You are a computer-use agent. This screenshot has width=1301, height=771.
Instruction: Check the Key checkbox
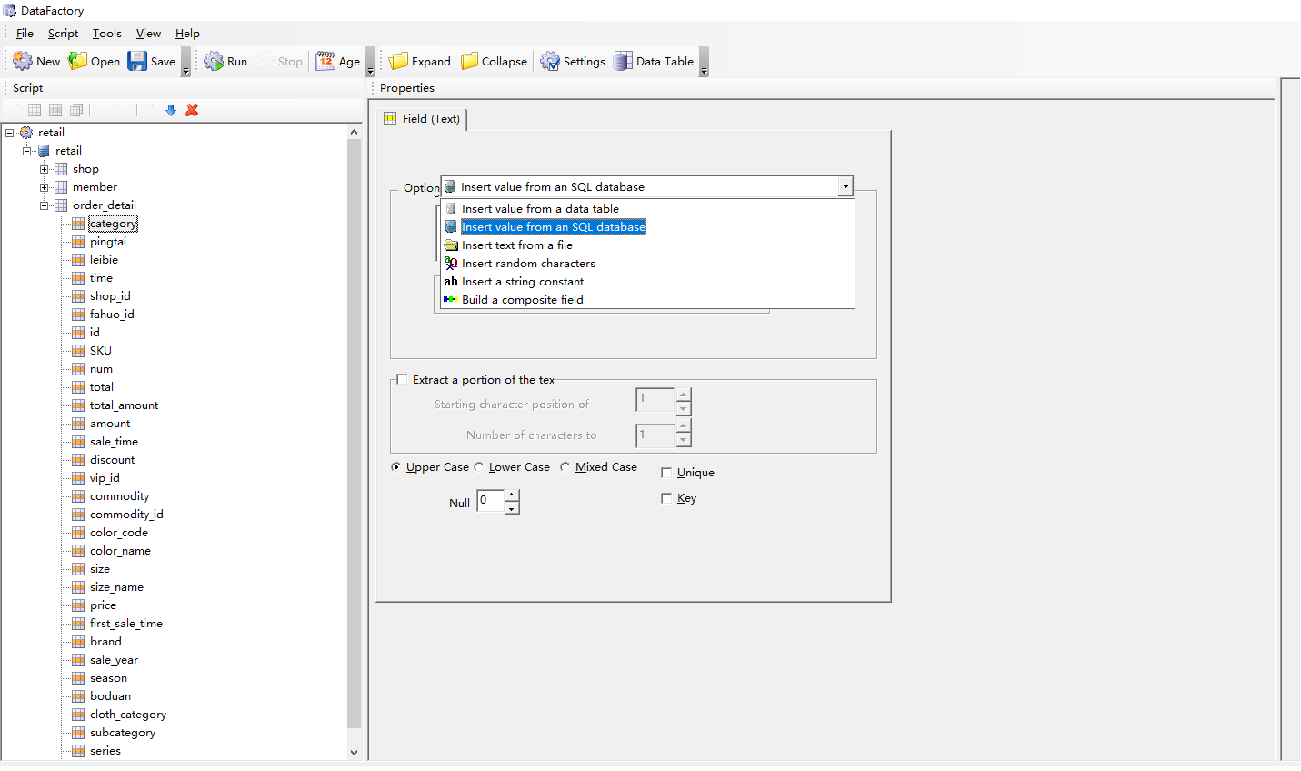point(667,499)
